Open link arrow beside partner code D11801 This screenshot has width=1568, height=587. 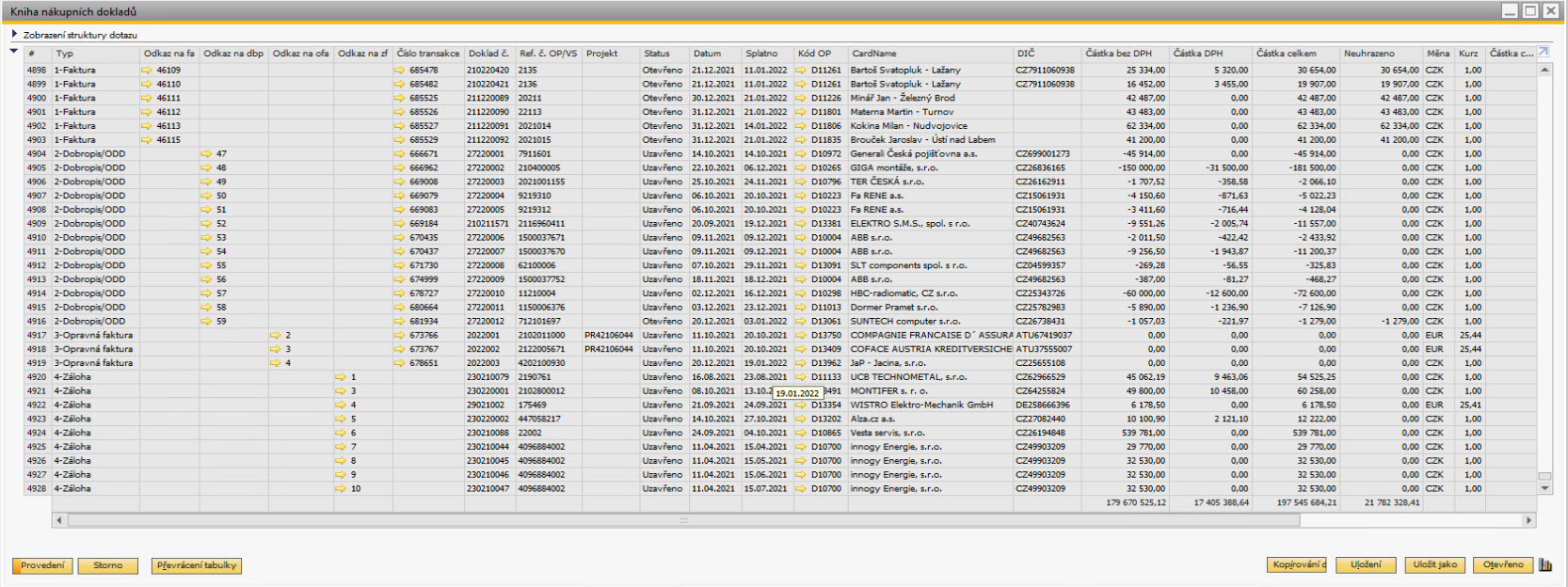(801, 112)
